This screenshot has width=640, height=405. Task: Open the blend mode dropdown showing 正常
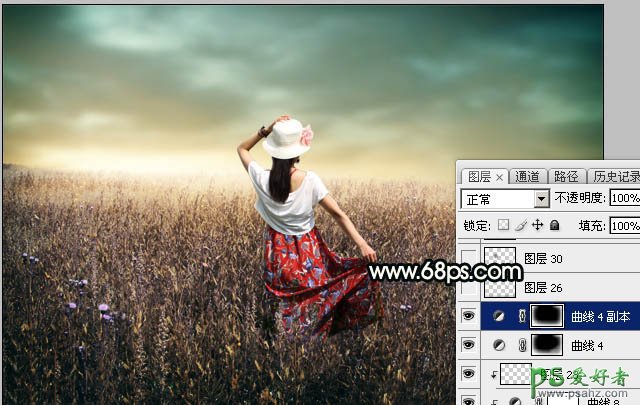pos(505,199)
